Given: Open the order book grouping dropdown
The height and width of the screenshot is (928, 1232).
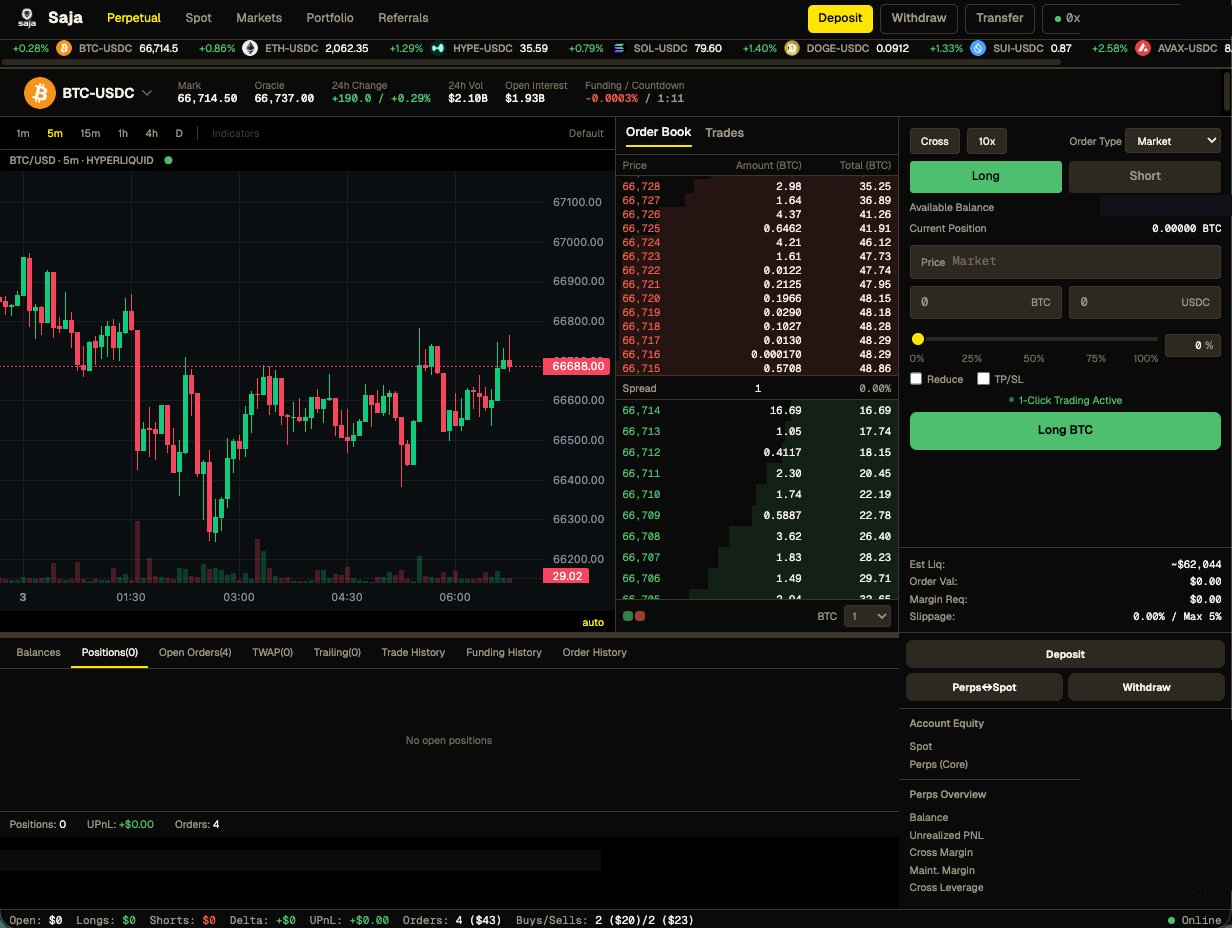Looking at the screenshot, I should click(x=867, y=616).
